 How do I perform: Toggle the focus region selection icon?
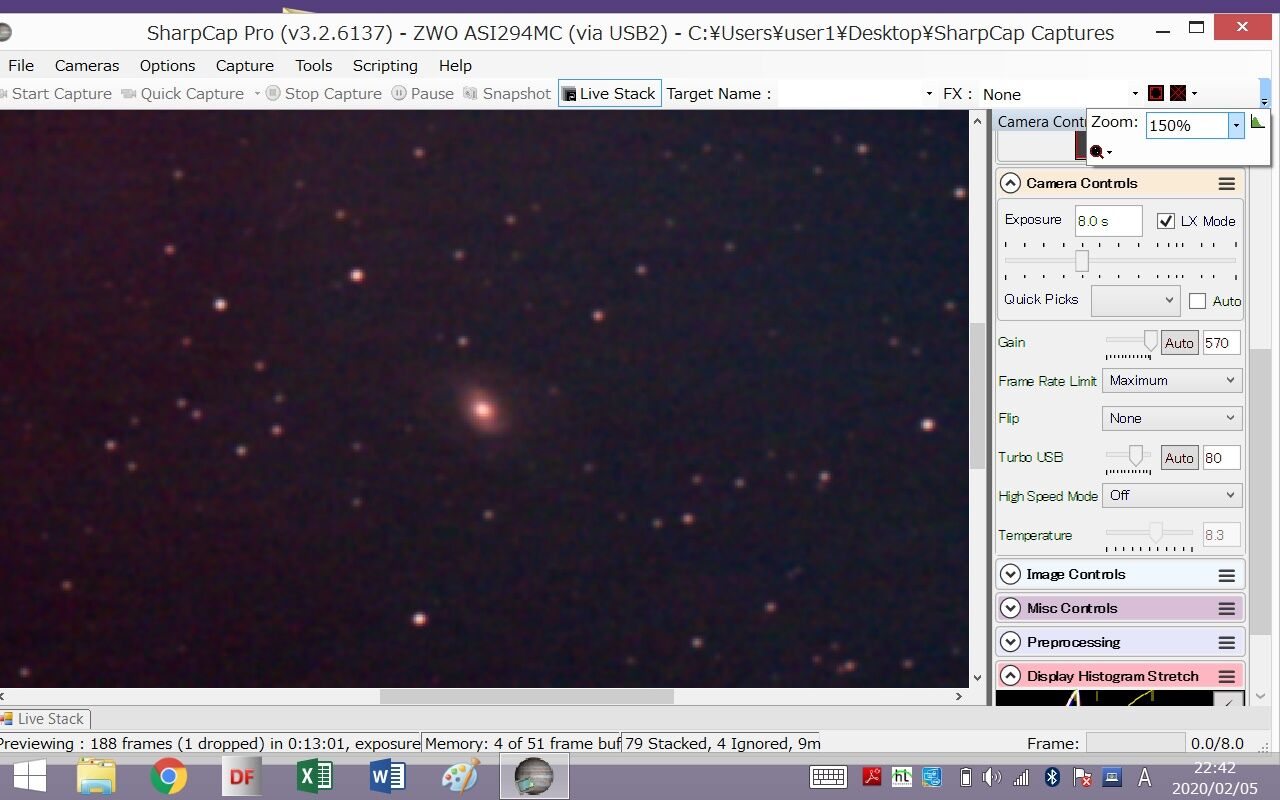[x=1156, y=93]
